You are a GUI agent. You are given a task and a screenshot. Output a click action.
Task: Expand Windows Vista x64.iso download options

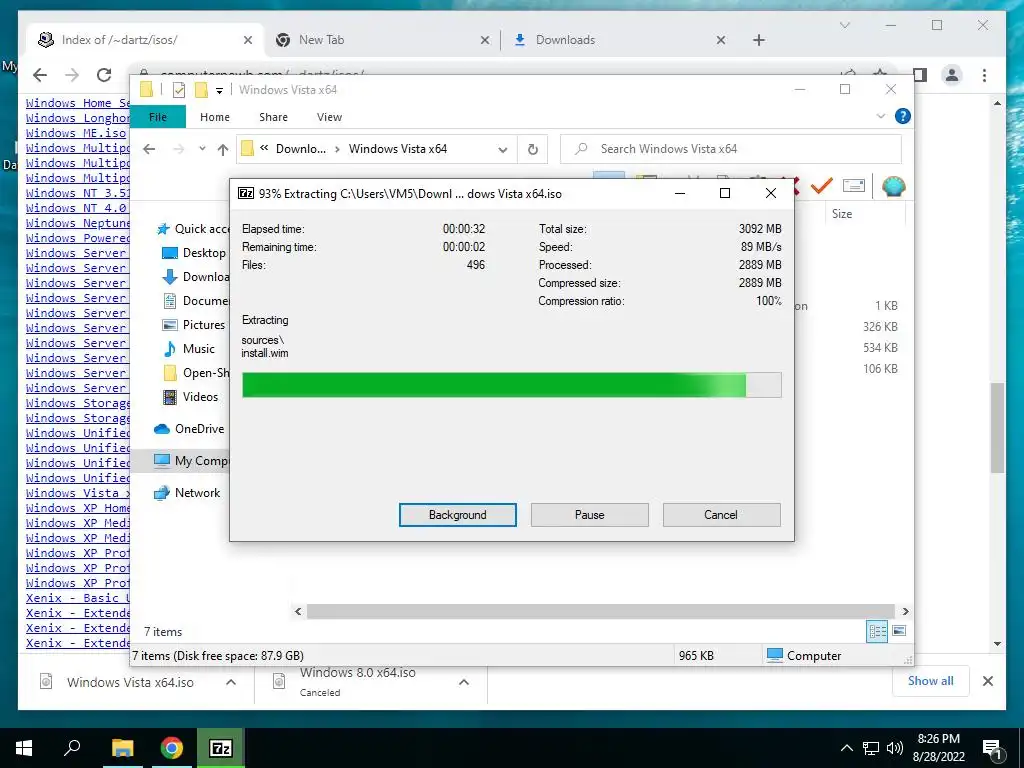(x=231, y=682)
